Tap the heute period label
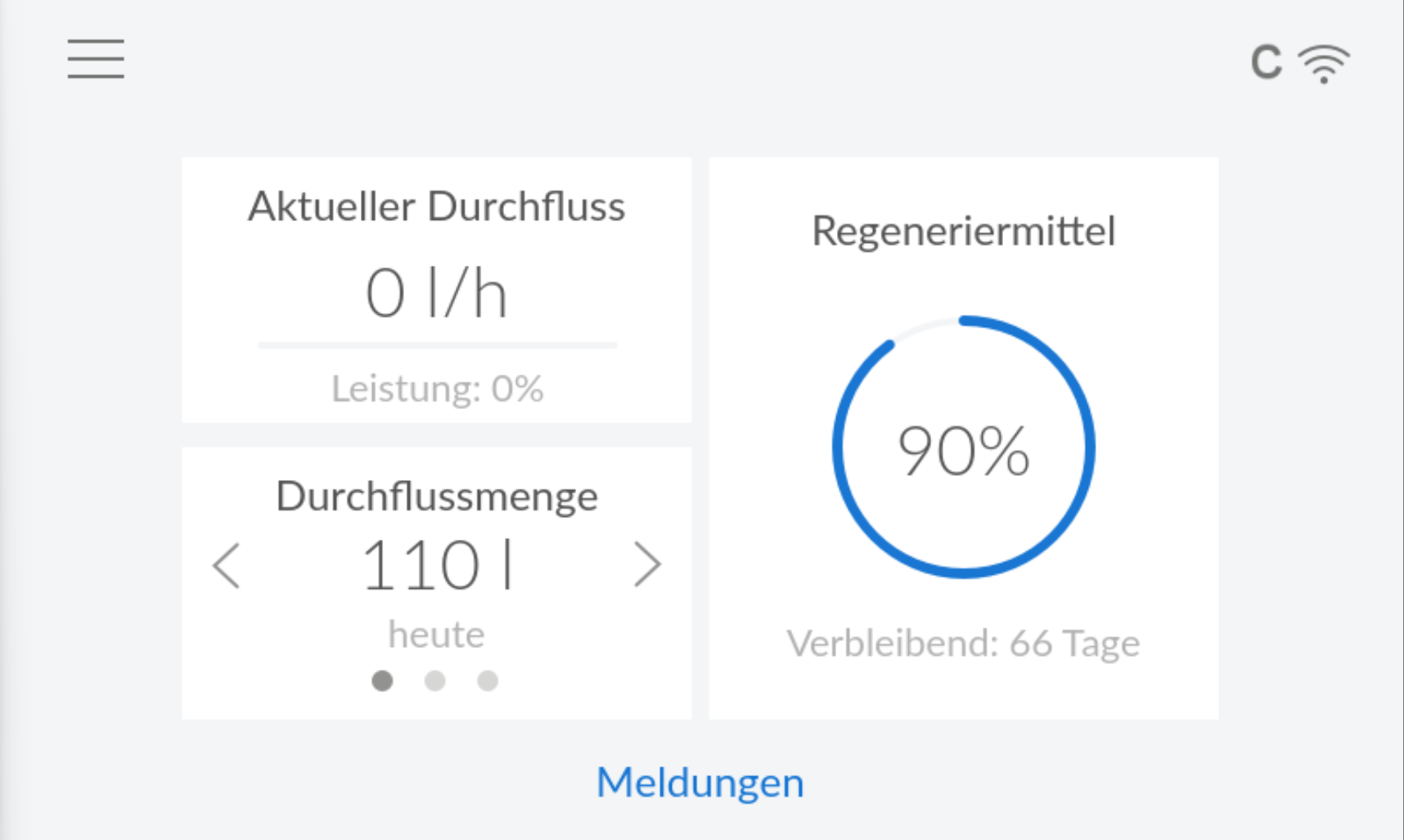The width and height of the screenshot is (1404, 840). (437, 635)
